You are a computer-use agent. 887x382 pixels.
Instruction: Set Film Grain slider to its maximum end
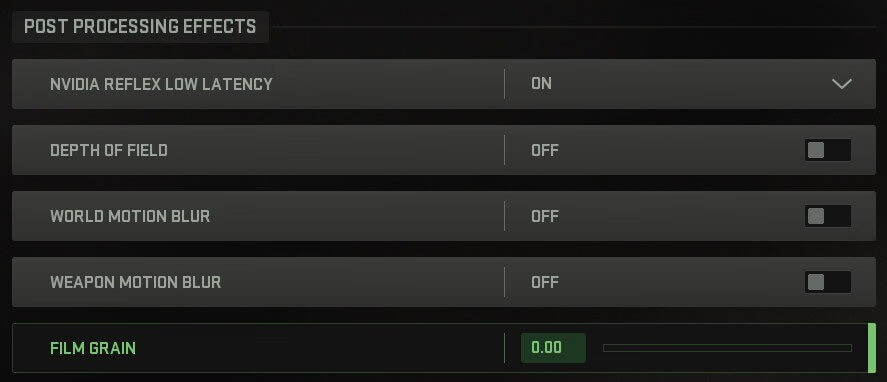[850, 348]
